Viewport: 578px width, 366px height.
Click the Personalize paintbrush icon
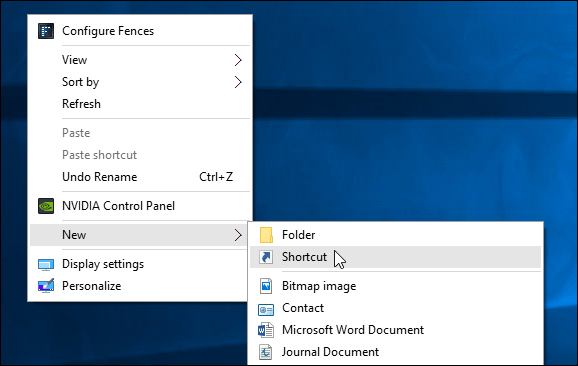pyautogui.click(x=46, y=286)
